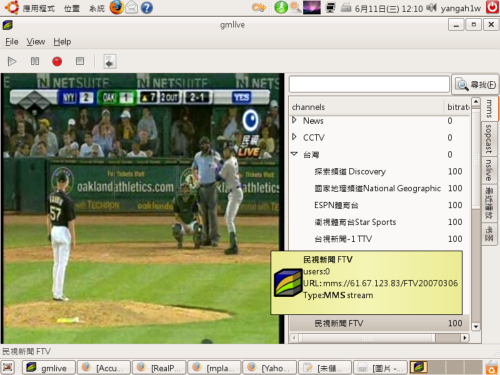Viewport: 500px width, 375px height.
Task: Click the orange key tray icon
Action: 259,7
